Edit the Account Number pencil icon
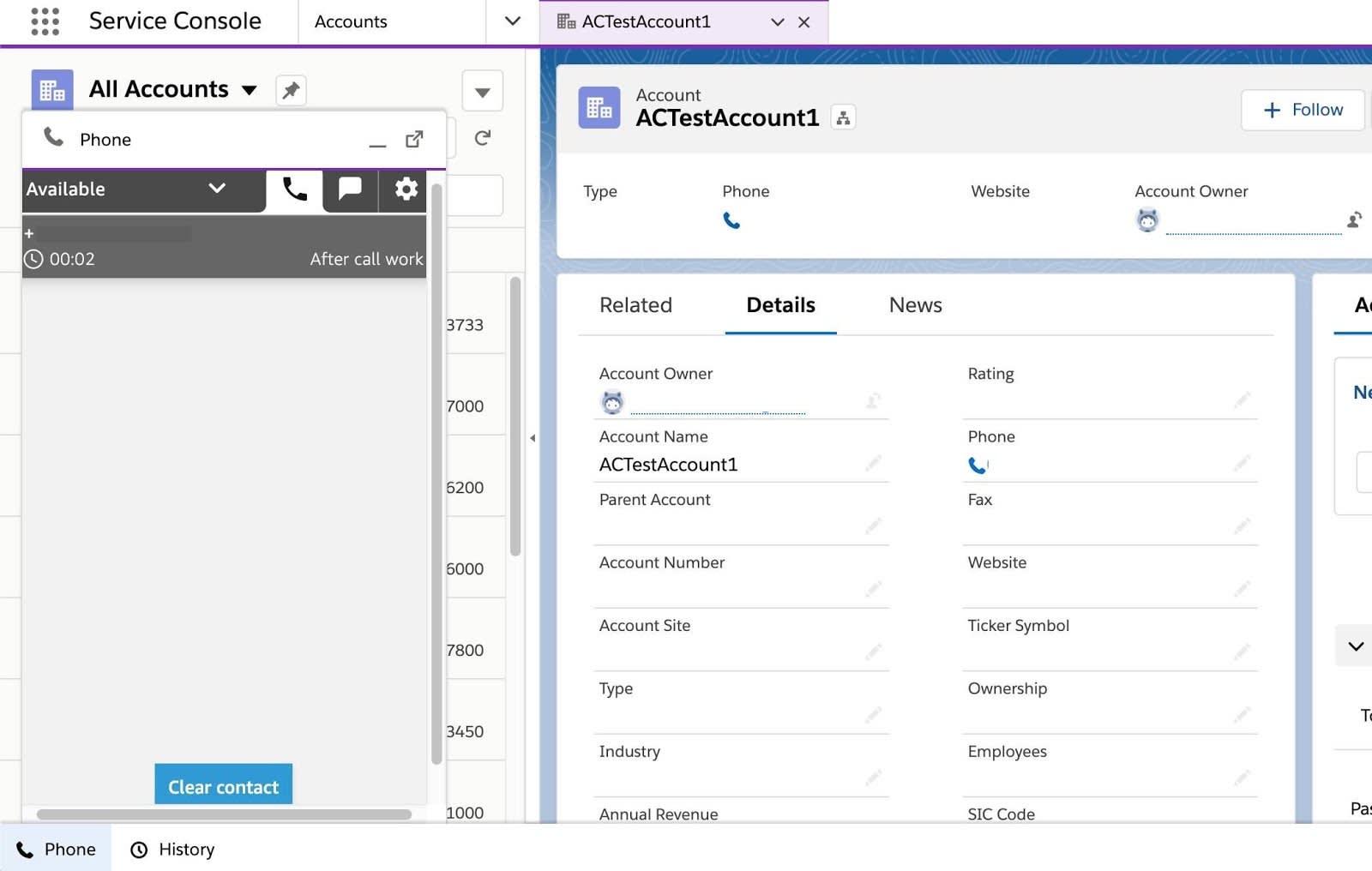This screenshot has width=1372, height=871. coord(873,588)
